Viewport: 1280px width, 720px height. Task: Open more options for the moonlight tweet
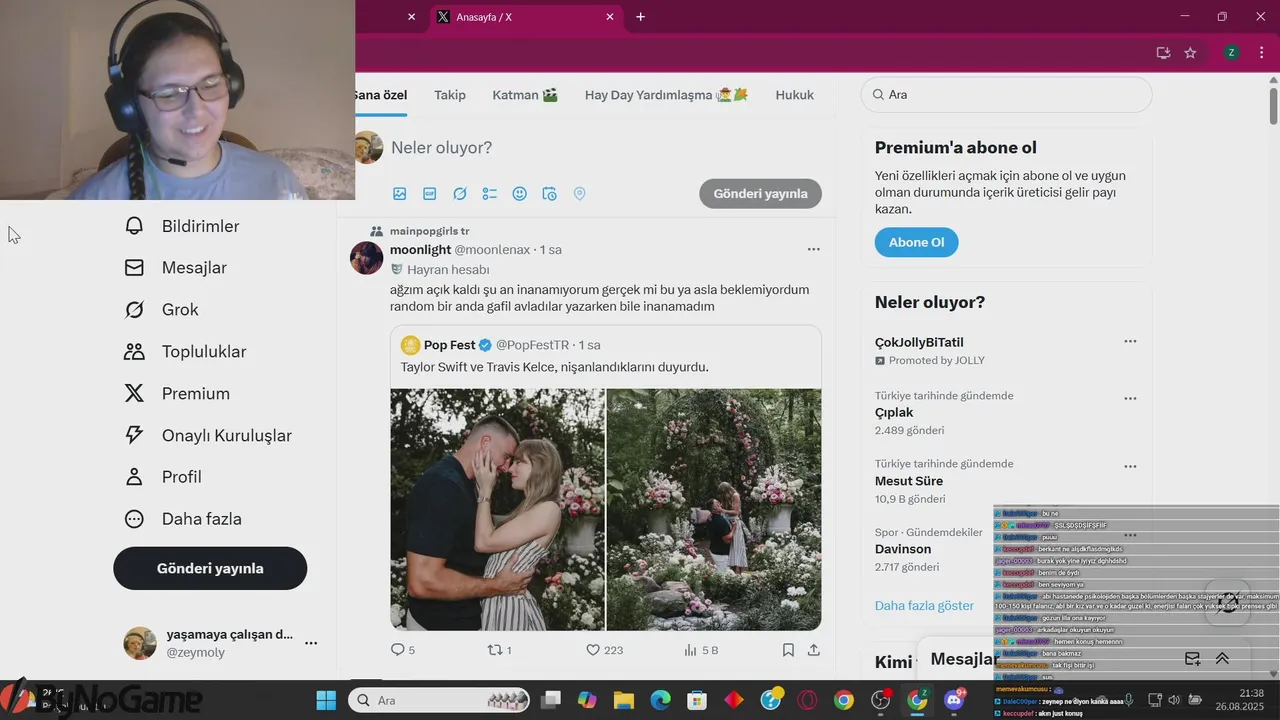pos(813,249)
